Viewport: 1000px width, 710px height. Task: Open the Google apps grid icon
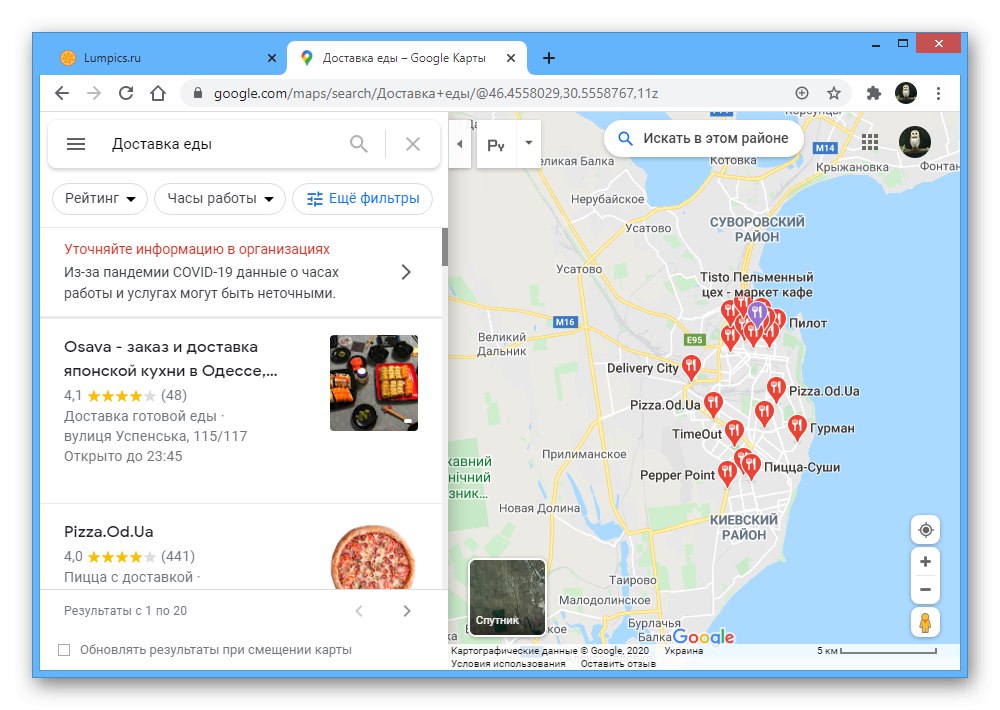point(870,142)
